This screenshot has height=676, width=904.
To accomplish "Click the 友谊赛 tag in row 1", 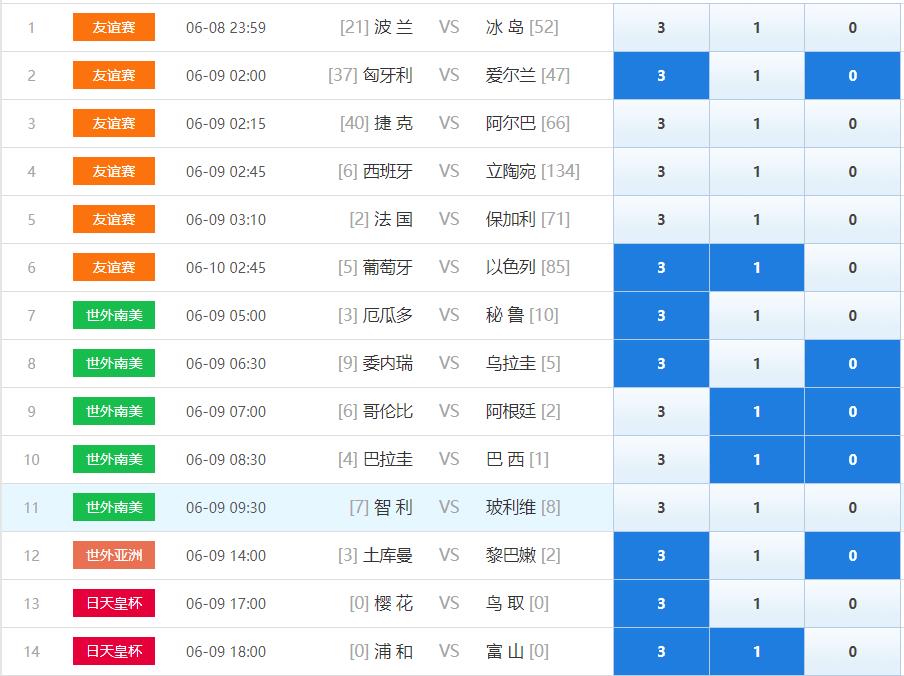I will (x=114, y=28).
